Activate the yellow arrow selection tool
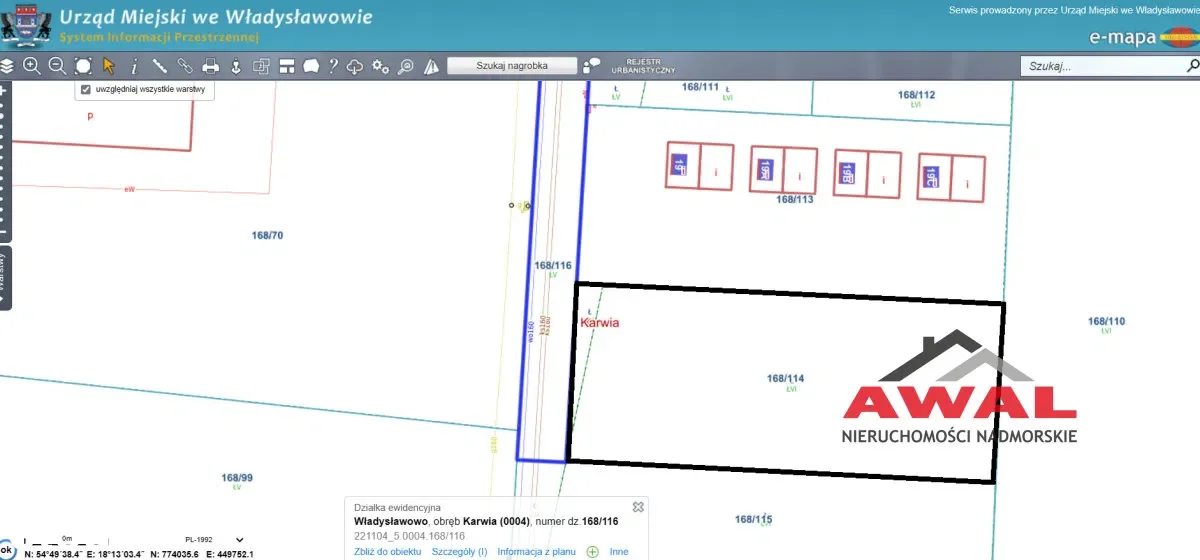Viewport: 1200px width, 560px height. 109,66
